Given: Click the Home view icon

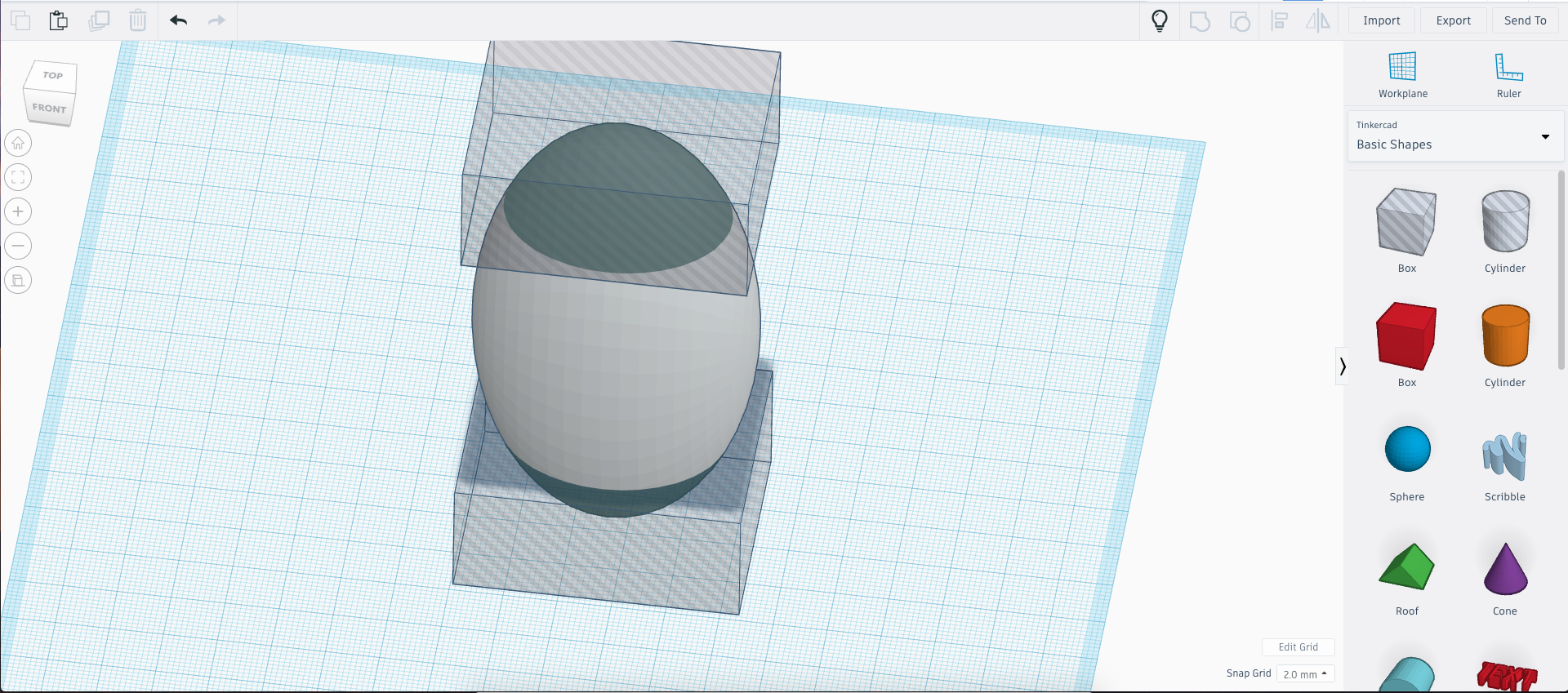Looking at the screenshot, I should pos(18,143).
